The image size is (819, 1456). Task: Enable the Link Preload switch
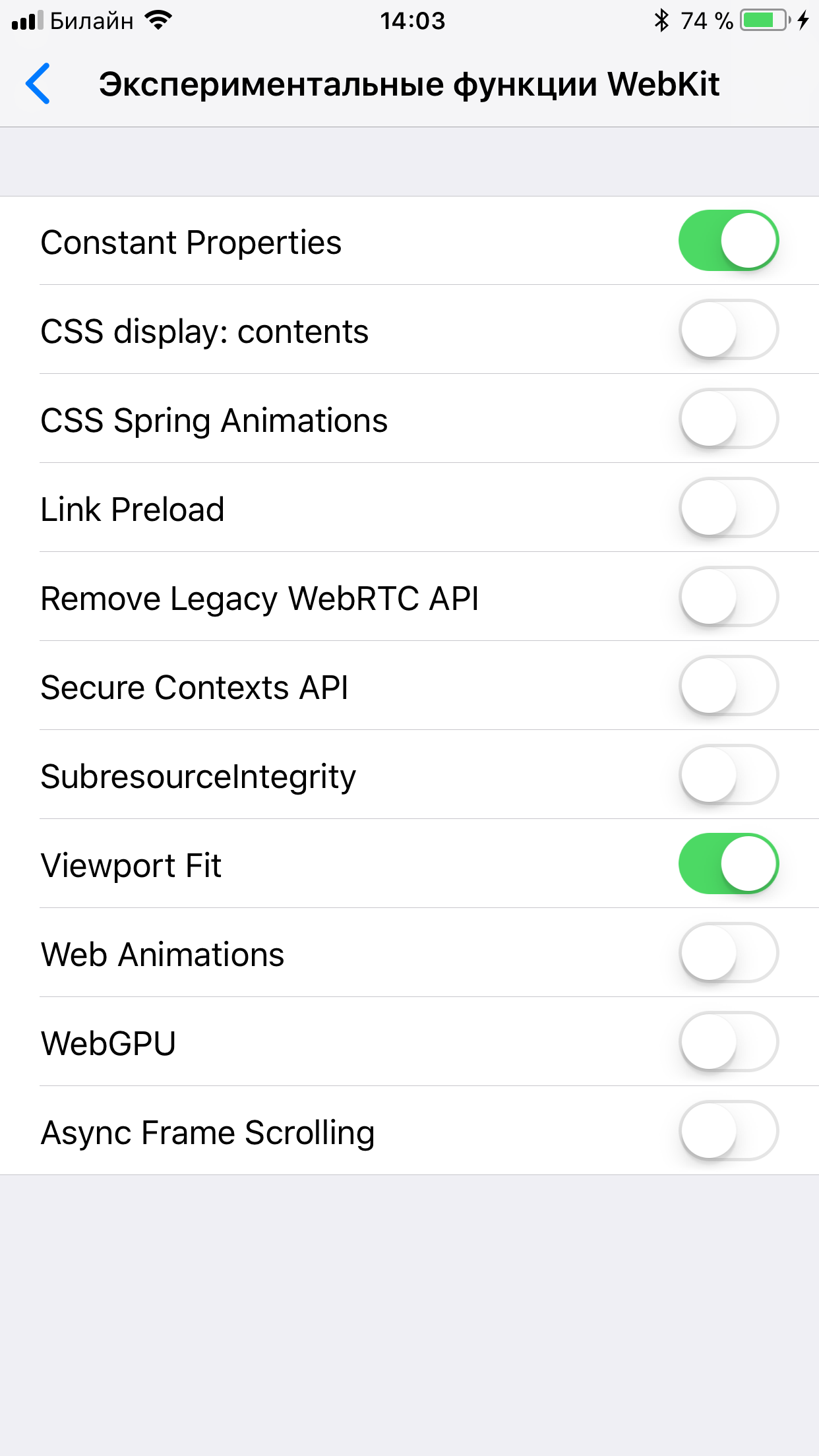pyautogui.click(x=729, y=508)
